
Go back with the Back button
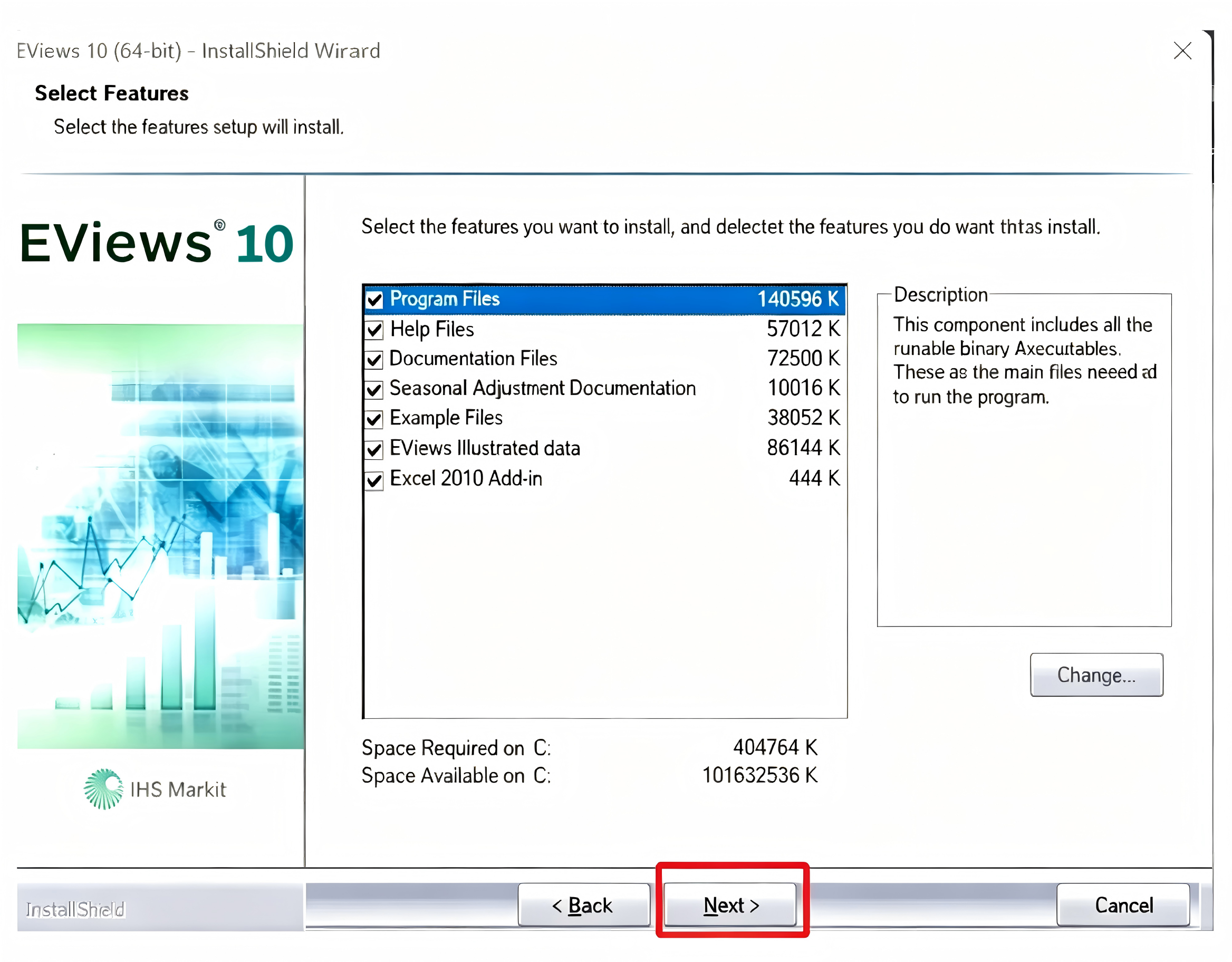pos(584,905)
